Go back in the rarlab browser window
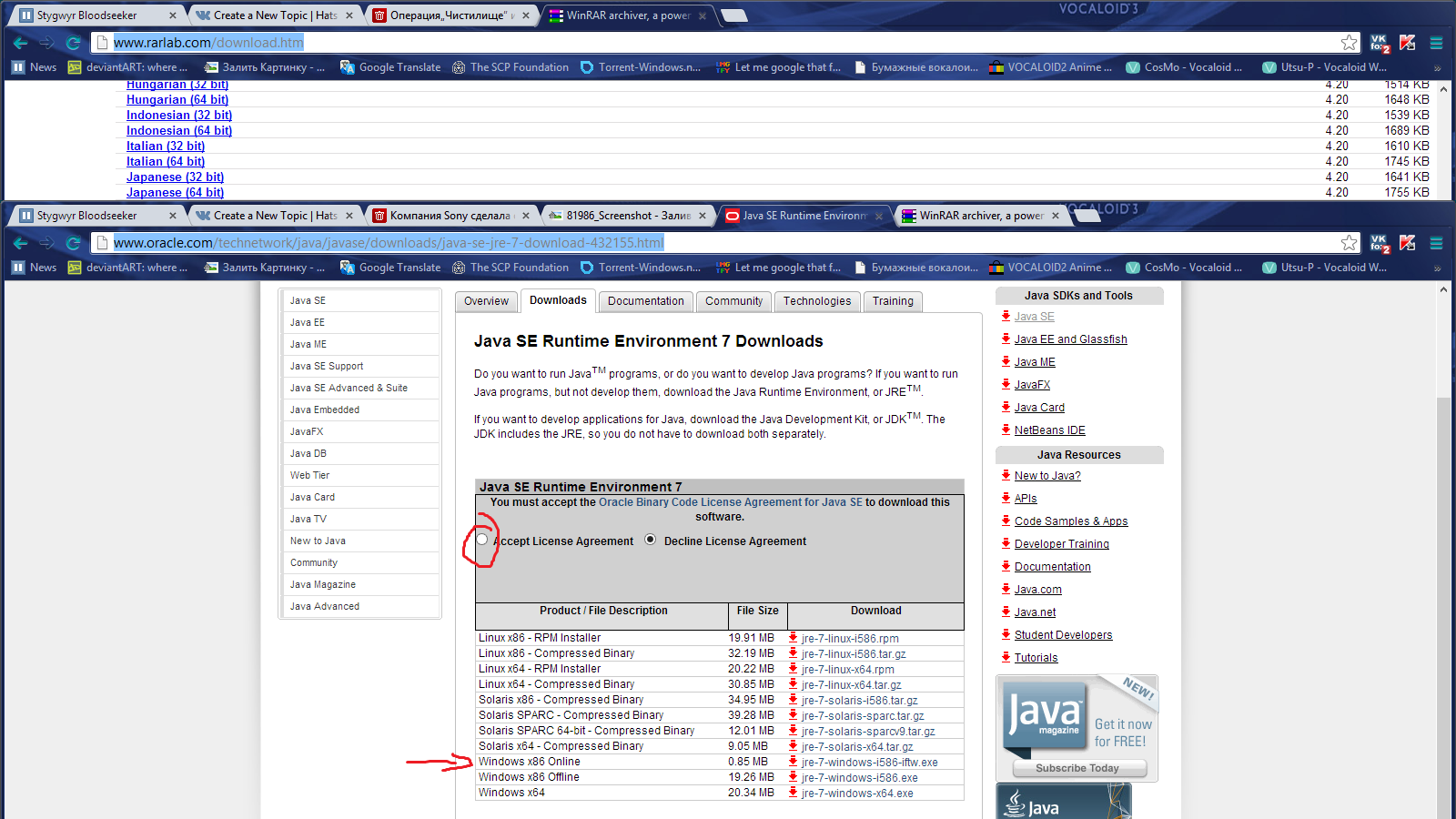The image size is (1456, 819). (20, 43)
